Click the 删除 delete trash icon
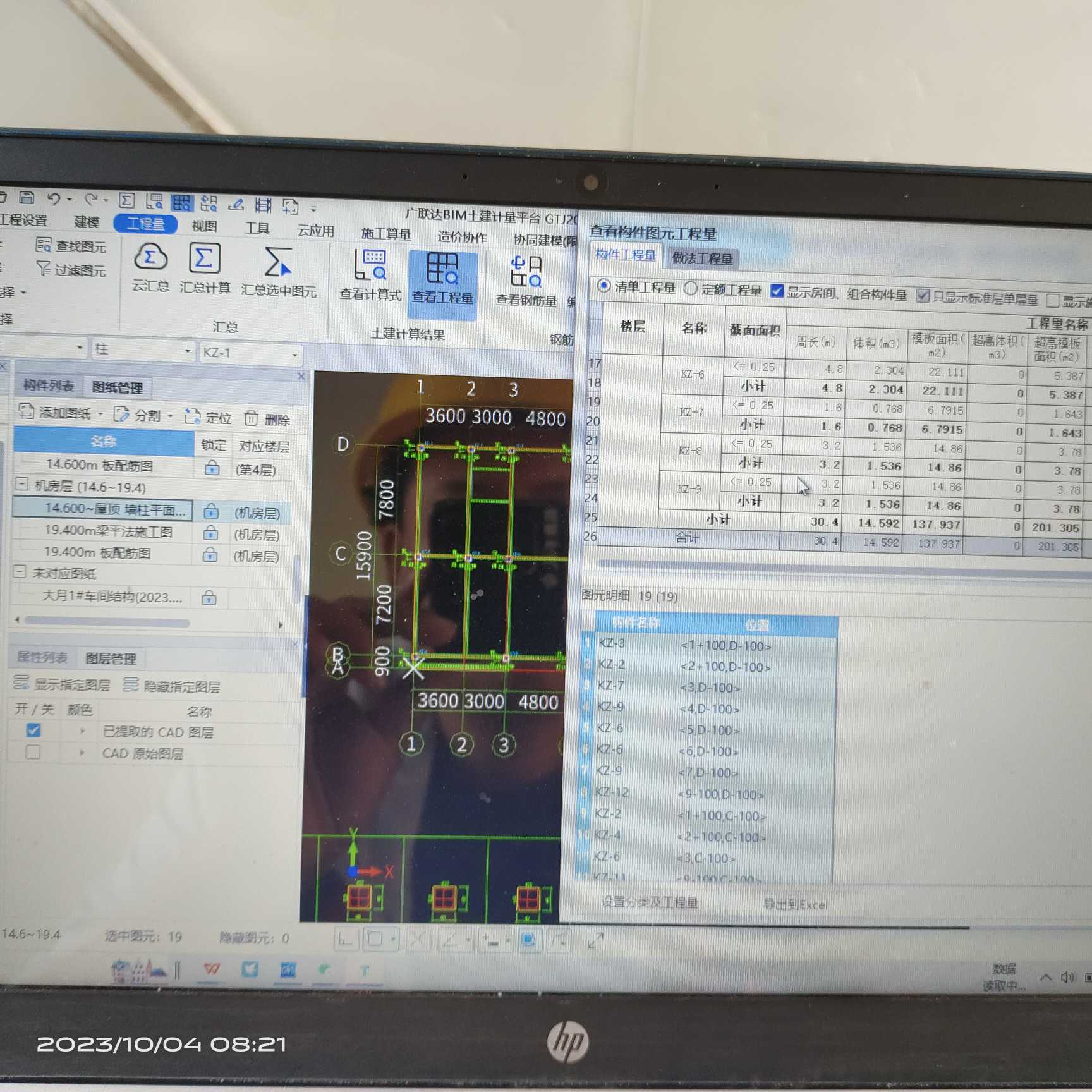Screen dimensions: 1092x1092 [x=251, y=418]
